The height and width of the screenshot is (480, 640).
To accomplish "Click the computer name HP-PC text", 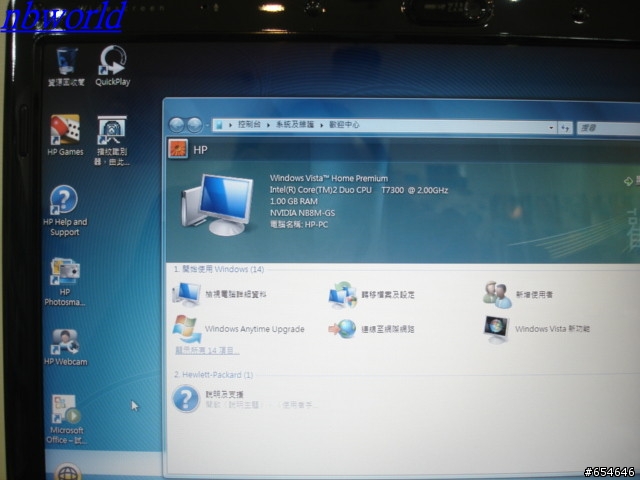I will pyautogui.click(x=299, y=224).
